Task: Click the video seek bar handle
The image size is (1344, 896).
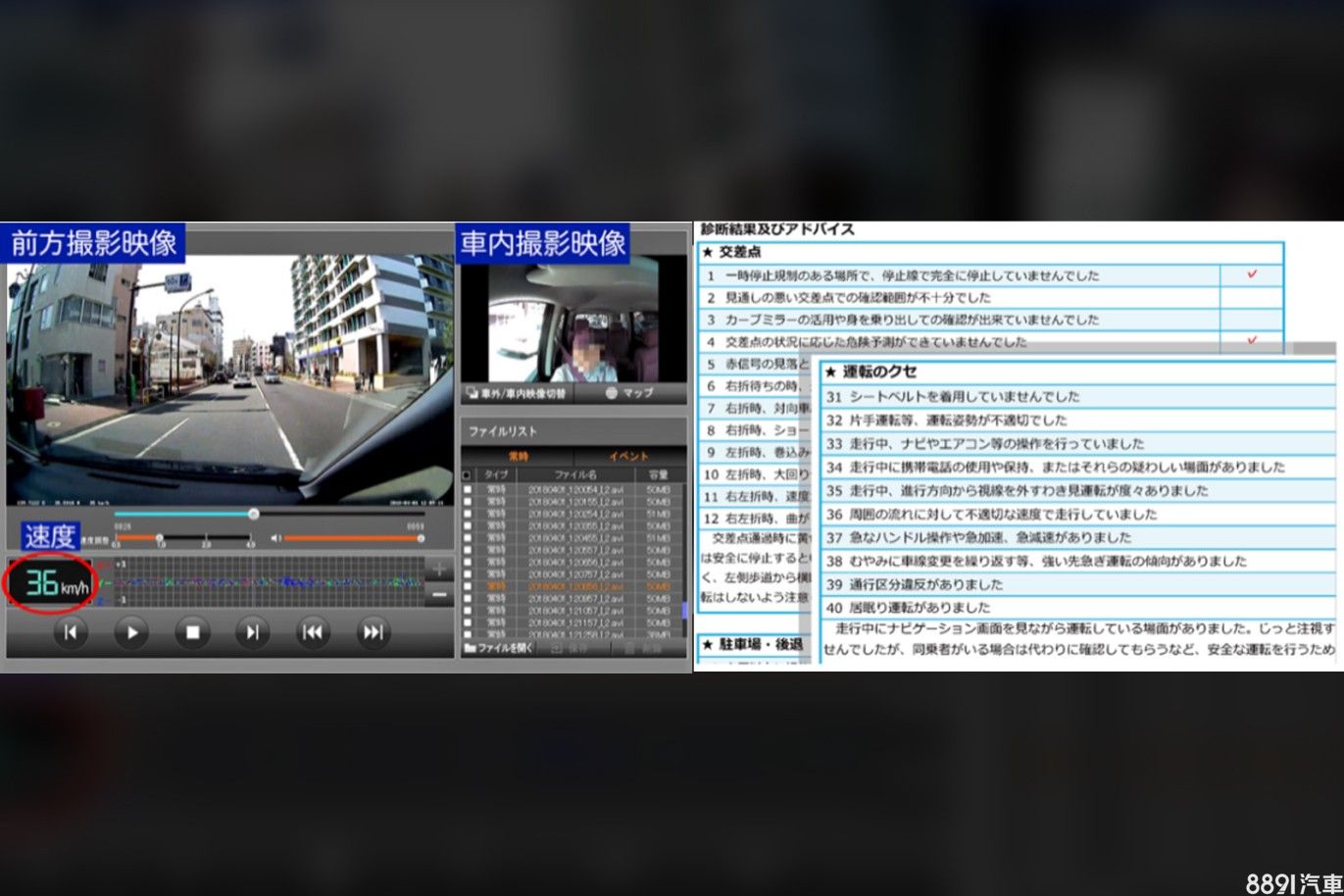Action: tap(253, 514)
